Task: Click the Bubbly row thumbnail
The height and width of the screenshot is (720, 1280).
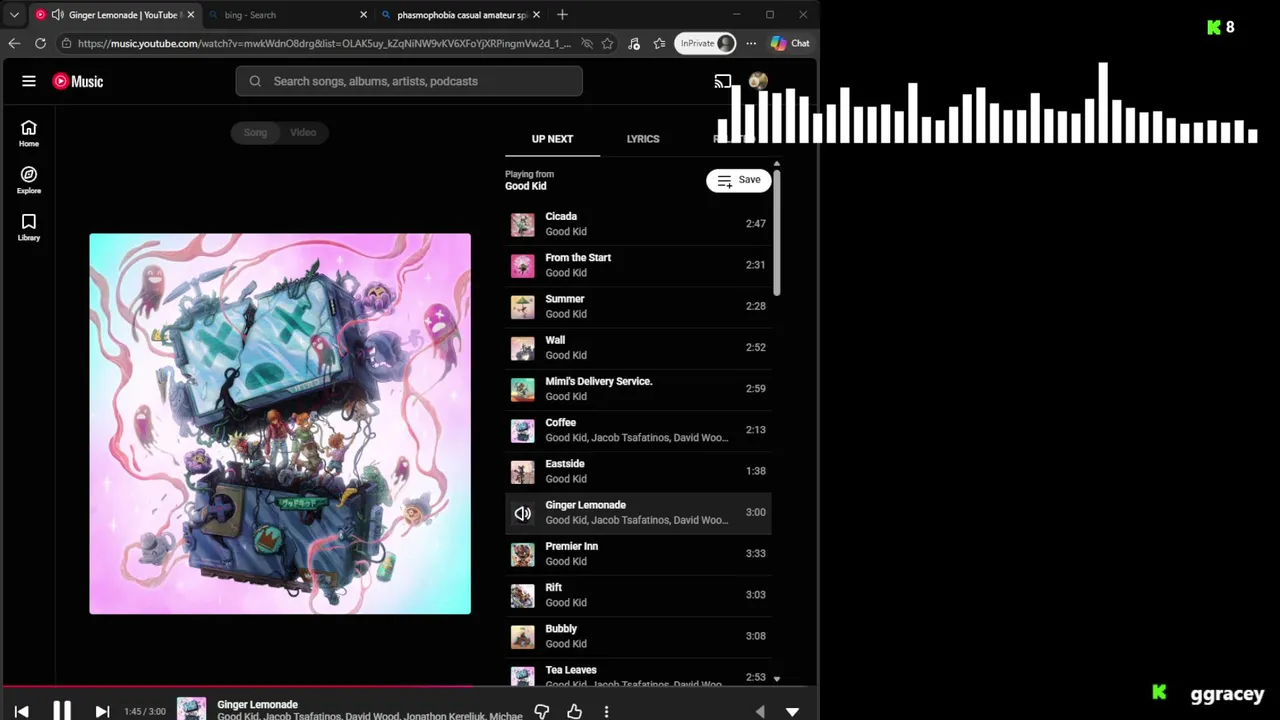Action: click(x=522, y=636)
